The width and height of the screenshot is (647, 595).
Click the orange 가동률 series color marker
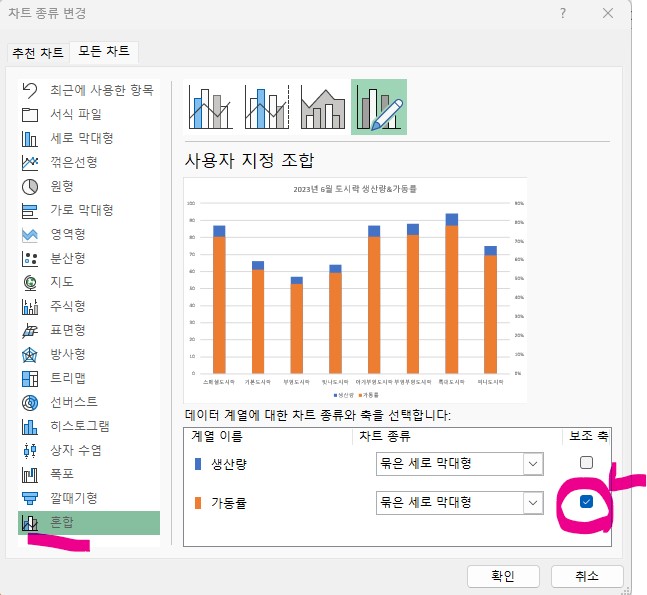[x=198, y=503]
